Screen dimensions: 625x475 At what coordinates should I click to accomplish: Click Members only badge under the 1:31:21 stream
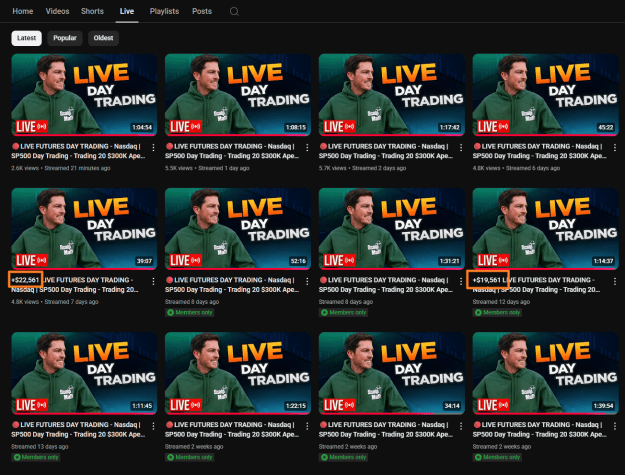pyautogui.click(x=344, y=312)
